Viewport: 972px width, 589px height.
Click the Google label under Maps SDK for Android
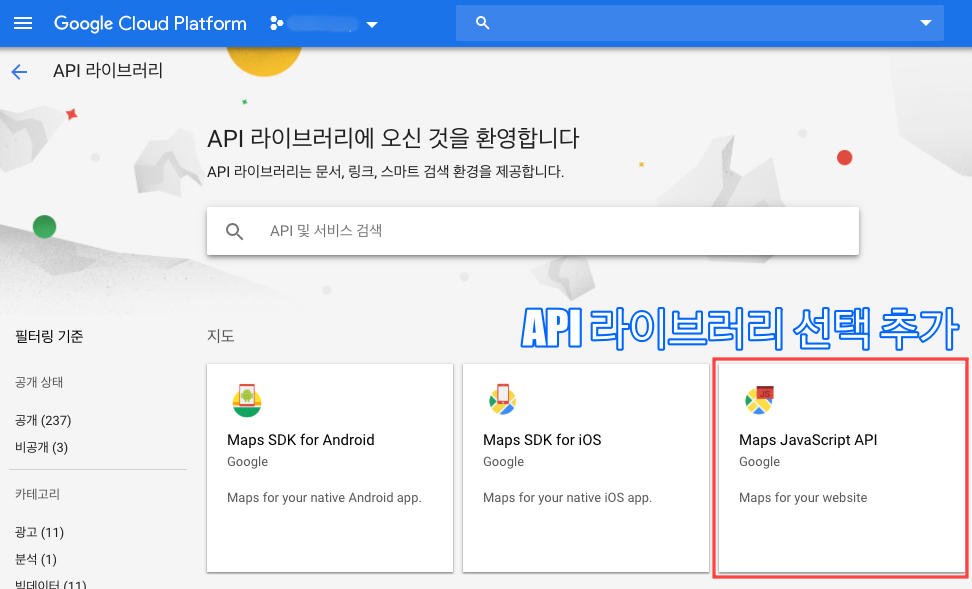tap(247, 462)
